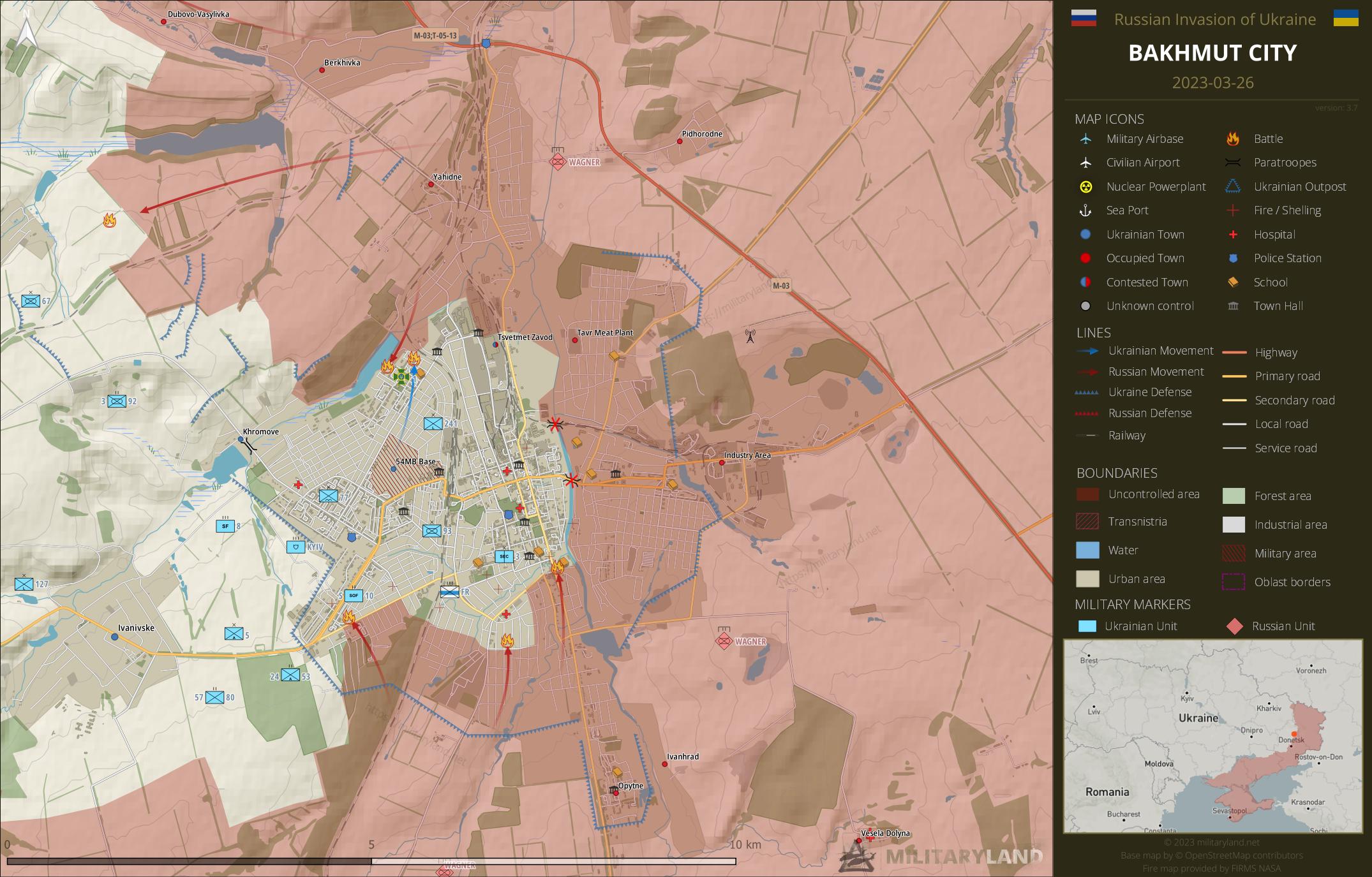Click the Unknown control grey dot icon
This screenshot has width=1372, height=877.
tap(1085, 306)
